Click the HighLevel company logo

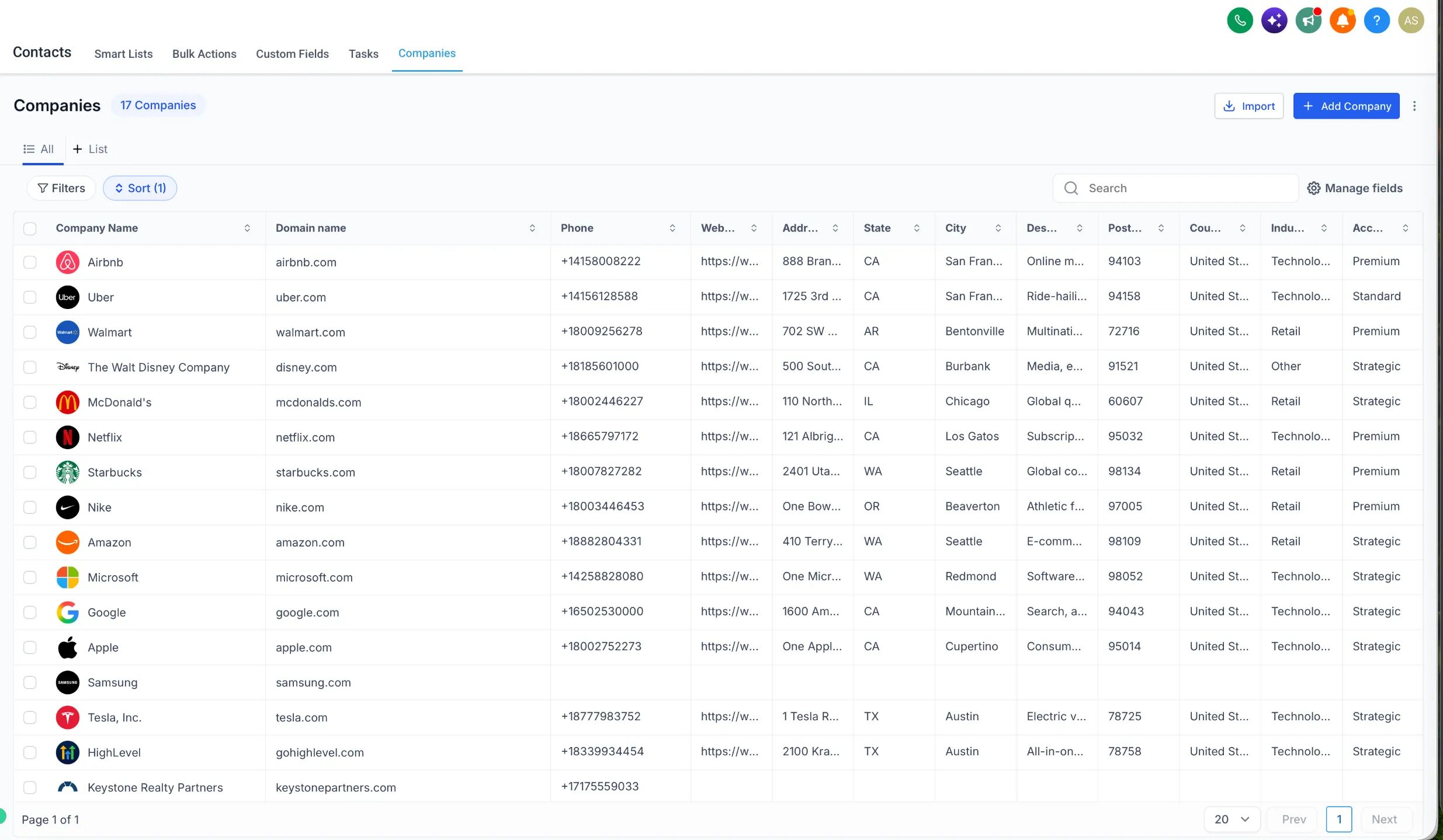pyautogui.click(x=68, y=753)
